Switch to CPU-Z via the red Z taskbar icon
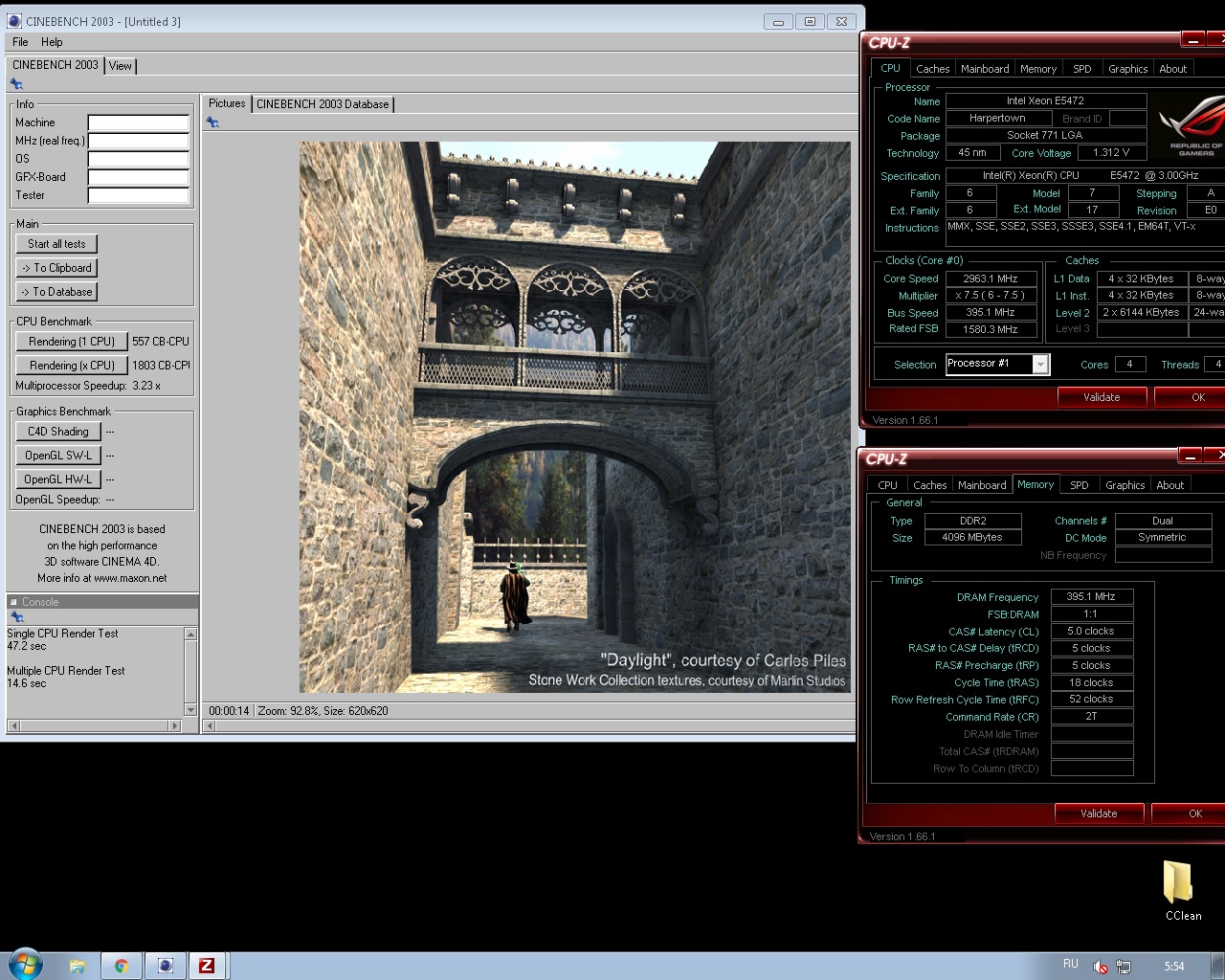The height and width of the screenshot is (980, 1225). (x=207, y=966)
